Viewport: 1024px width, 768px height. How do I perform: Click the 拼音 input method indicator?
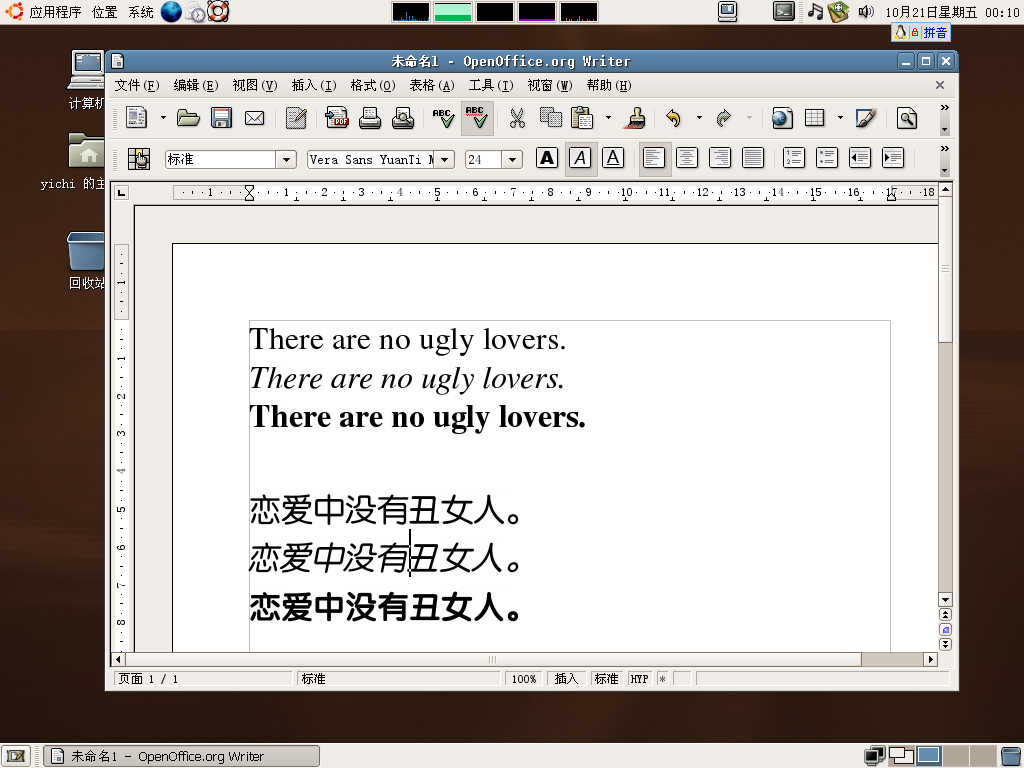point(935,33)
